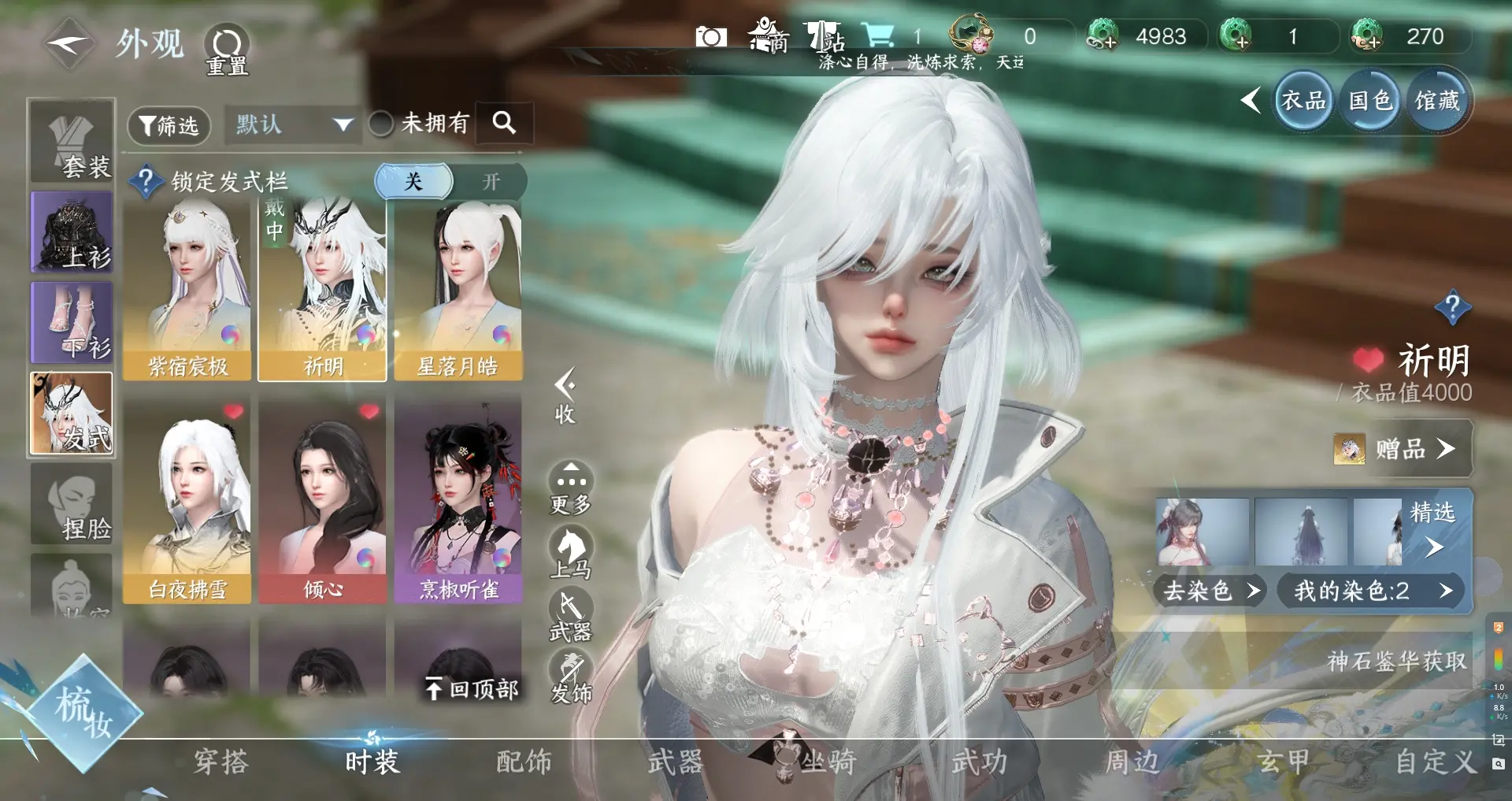This screenshot has height=801, width=1512.
Task: Open the 国色 round button
Action: coord(1371,100)
